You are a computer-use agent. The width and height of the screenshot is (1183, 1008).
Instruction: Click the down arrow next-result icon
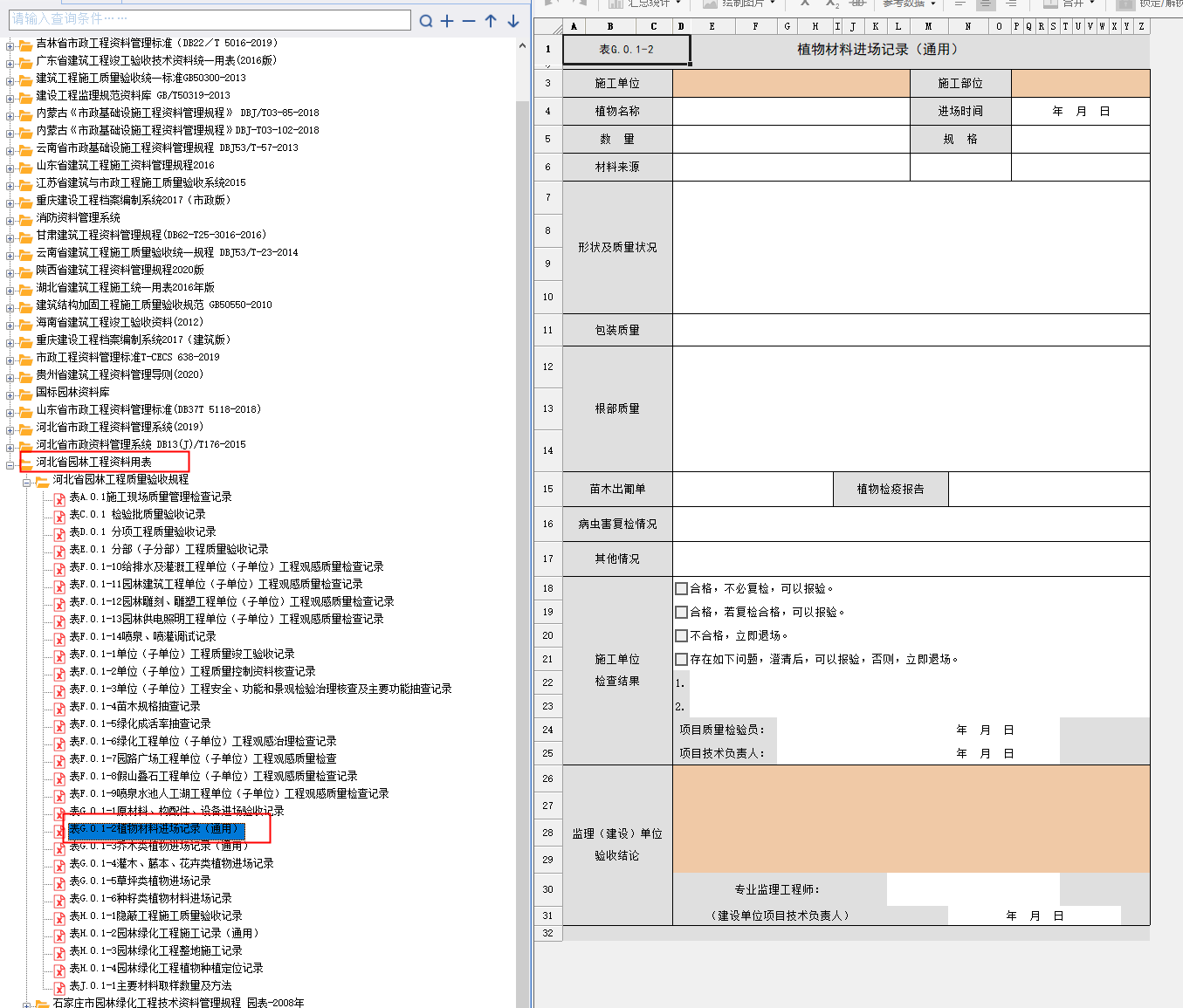513,21
